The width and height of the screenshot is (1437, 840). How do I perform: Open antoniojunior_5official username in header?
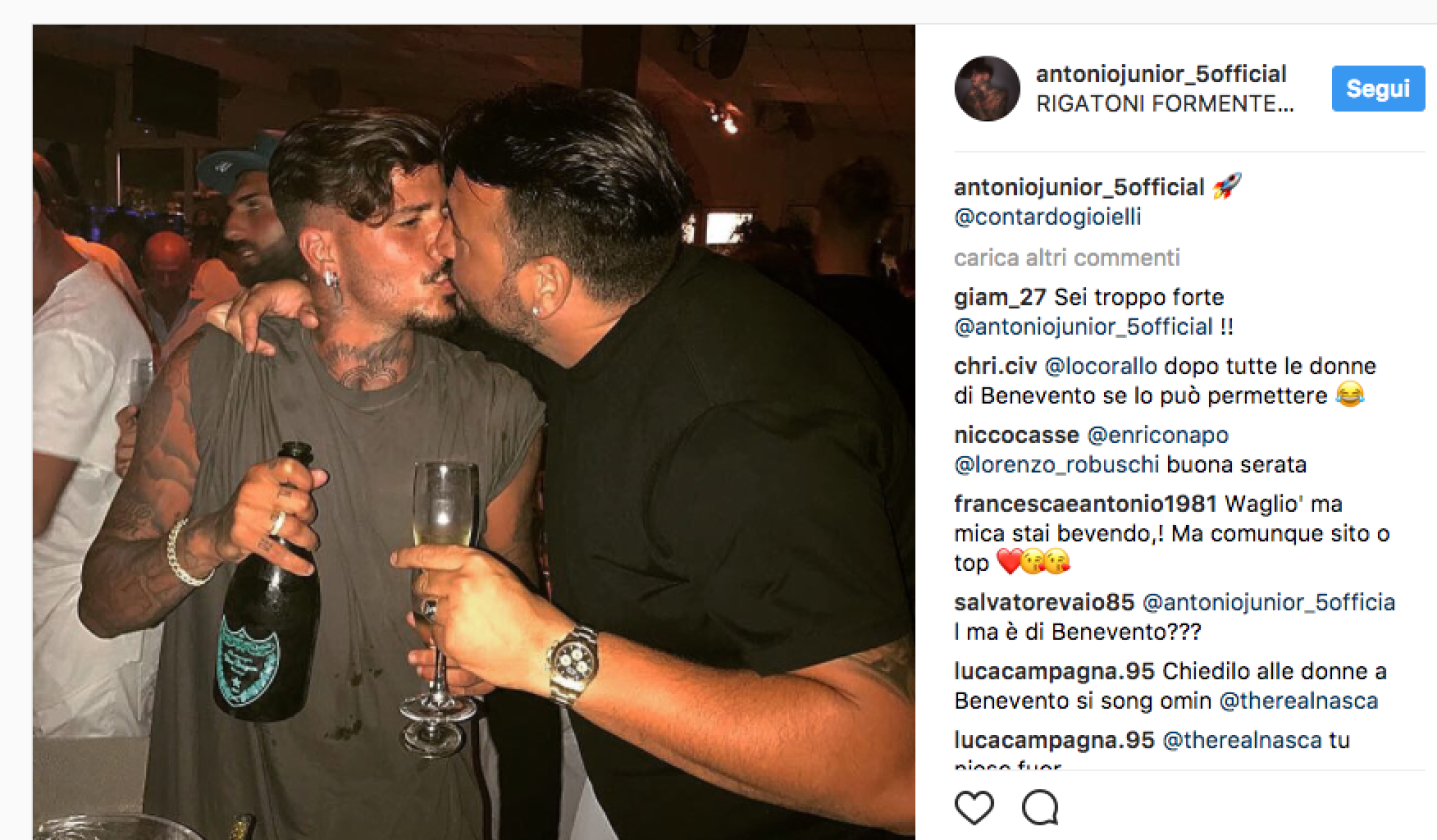click(x=1161, y=74)
